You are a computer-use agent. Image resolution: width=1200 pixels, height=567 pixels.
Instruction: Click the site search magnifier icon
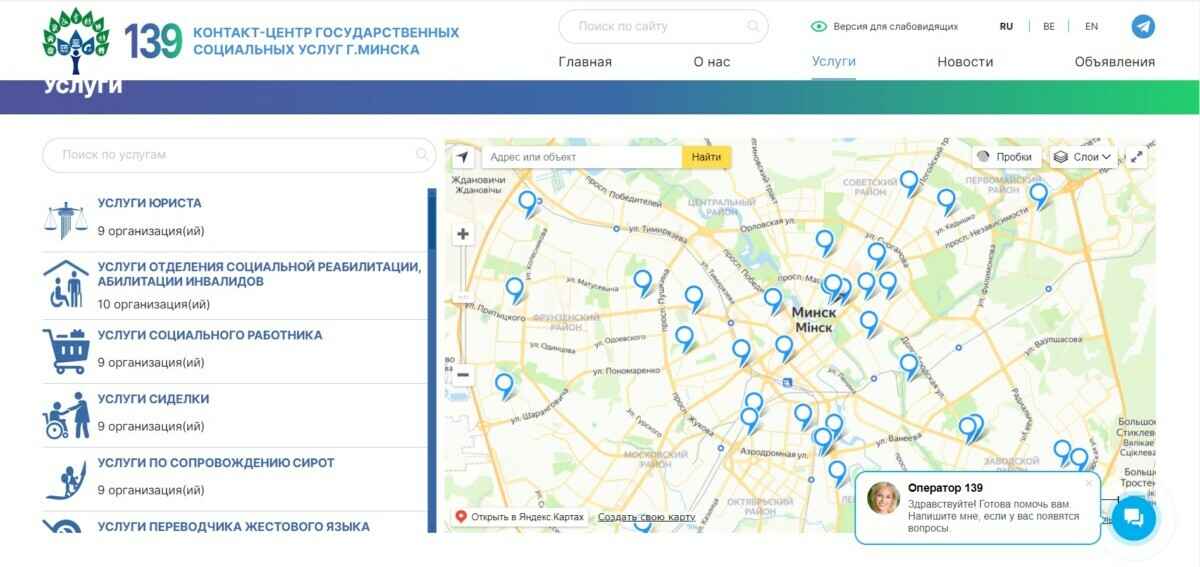coord(754,27)
